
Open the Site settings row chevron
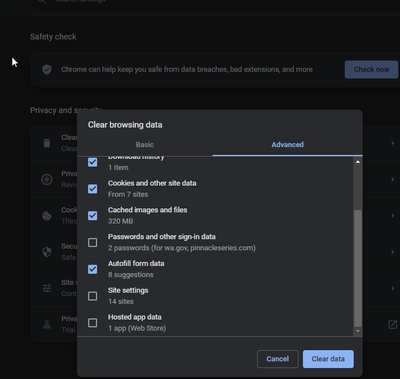(393, 288)
